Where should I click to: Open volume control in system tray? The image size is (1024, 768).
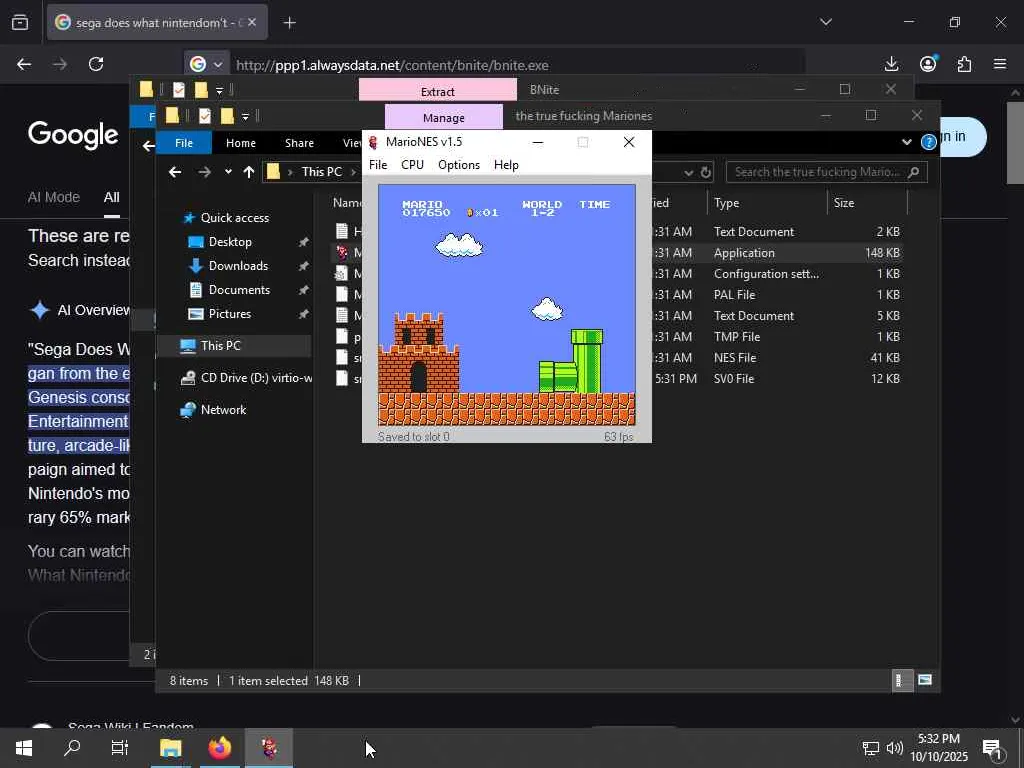895,748
